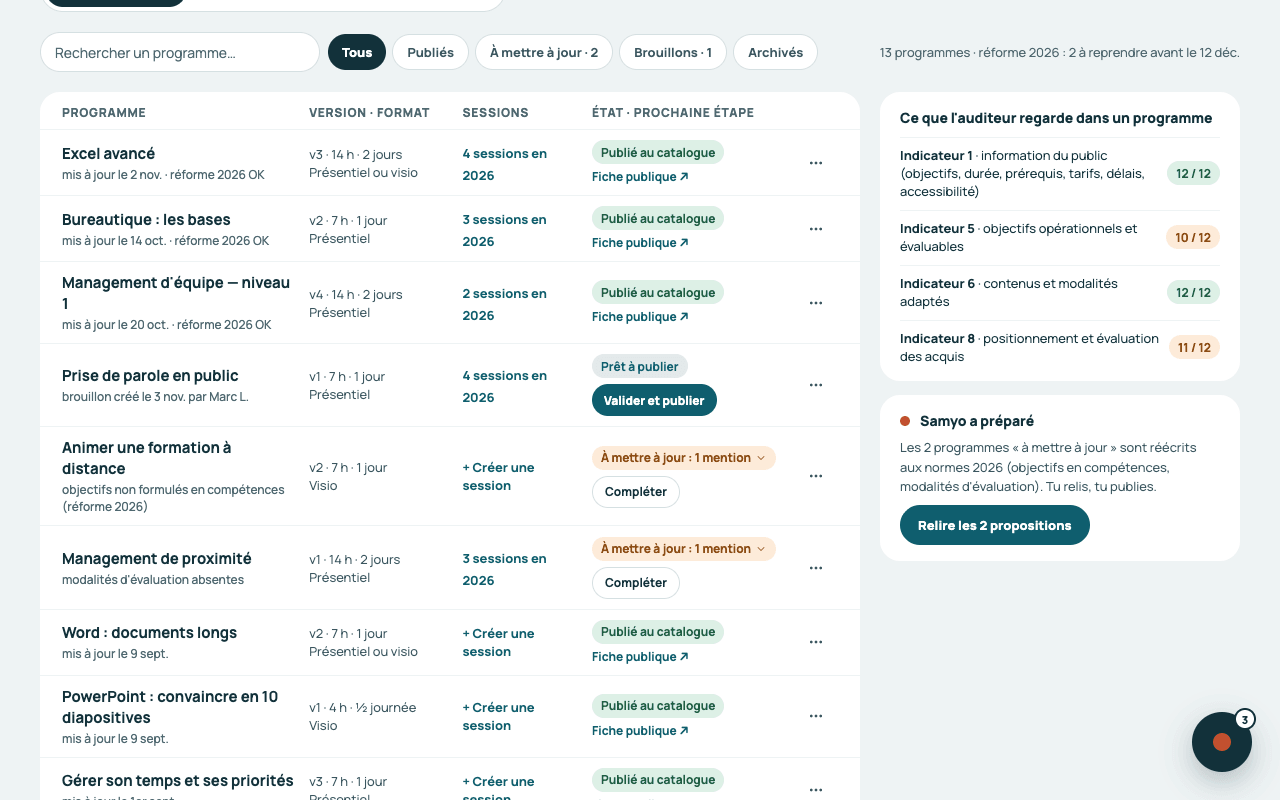Open the 2 sessions en 2026 link
The width and height of the screenshot is (1280, 800).
pos(505,304)
